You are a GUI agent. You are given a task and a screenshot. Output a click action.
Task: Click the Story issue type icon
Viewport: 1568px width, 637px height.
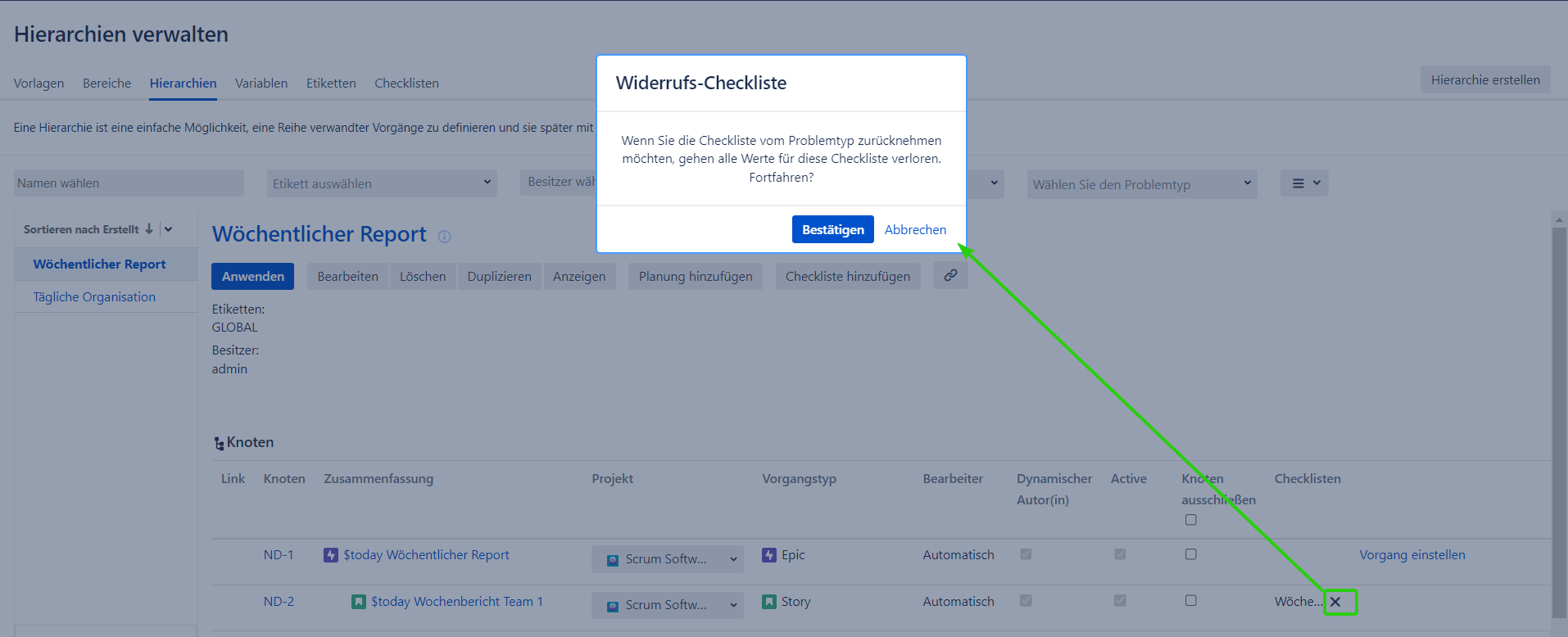769,602
